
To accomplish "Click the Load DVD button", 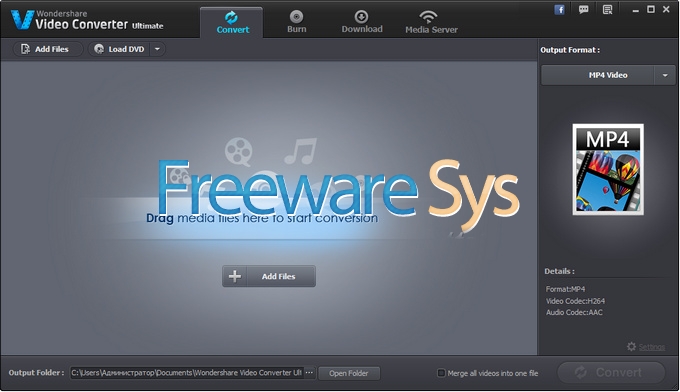I will (119, 49).
